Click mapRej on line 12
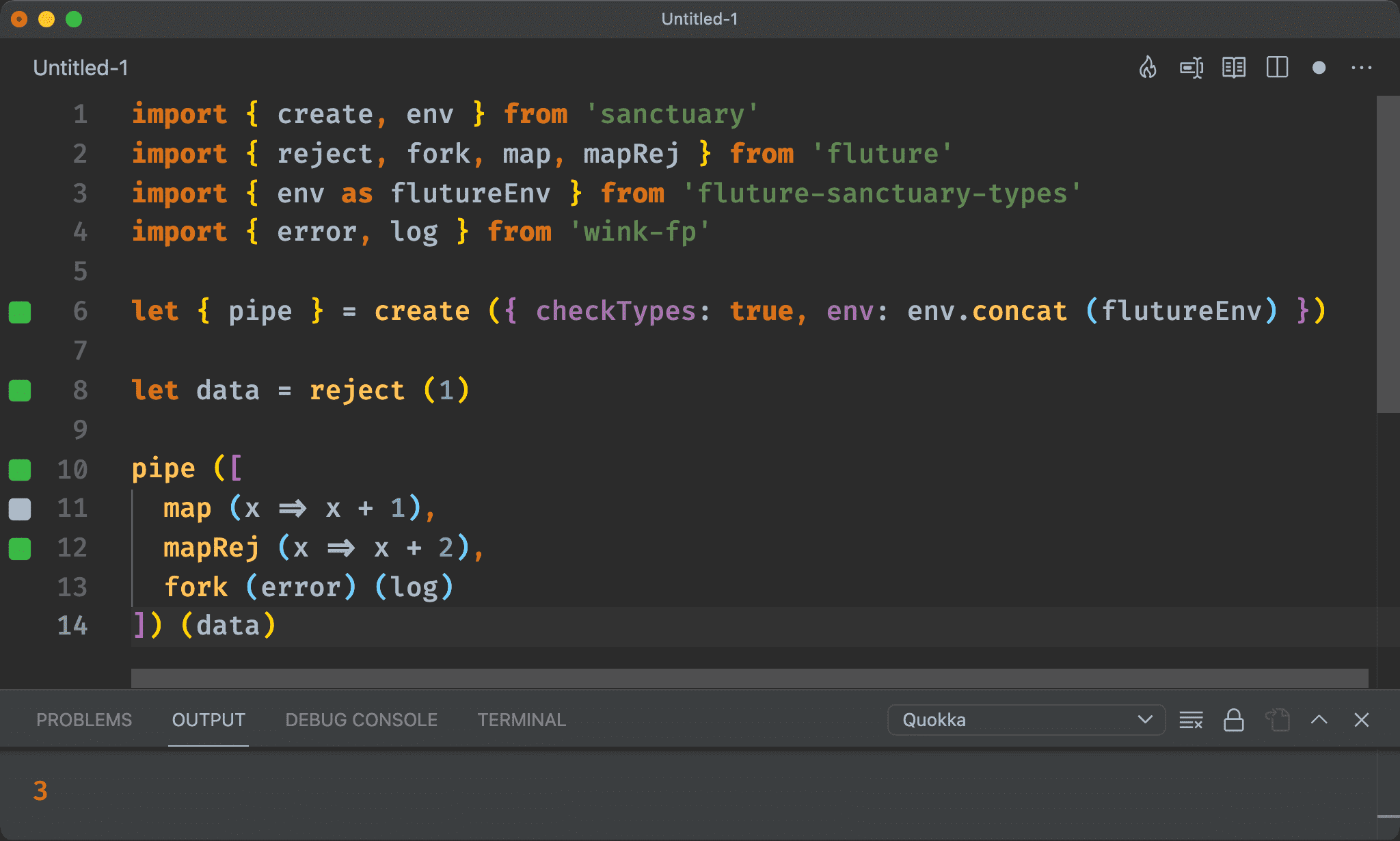 click(x=211, y=548)
